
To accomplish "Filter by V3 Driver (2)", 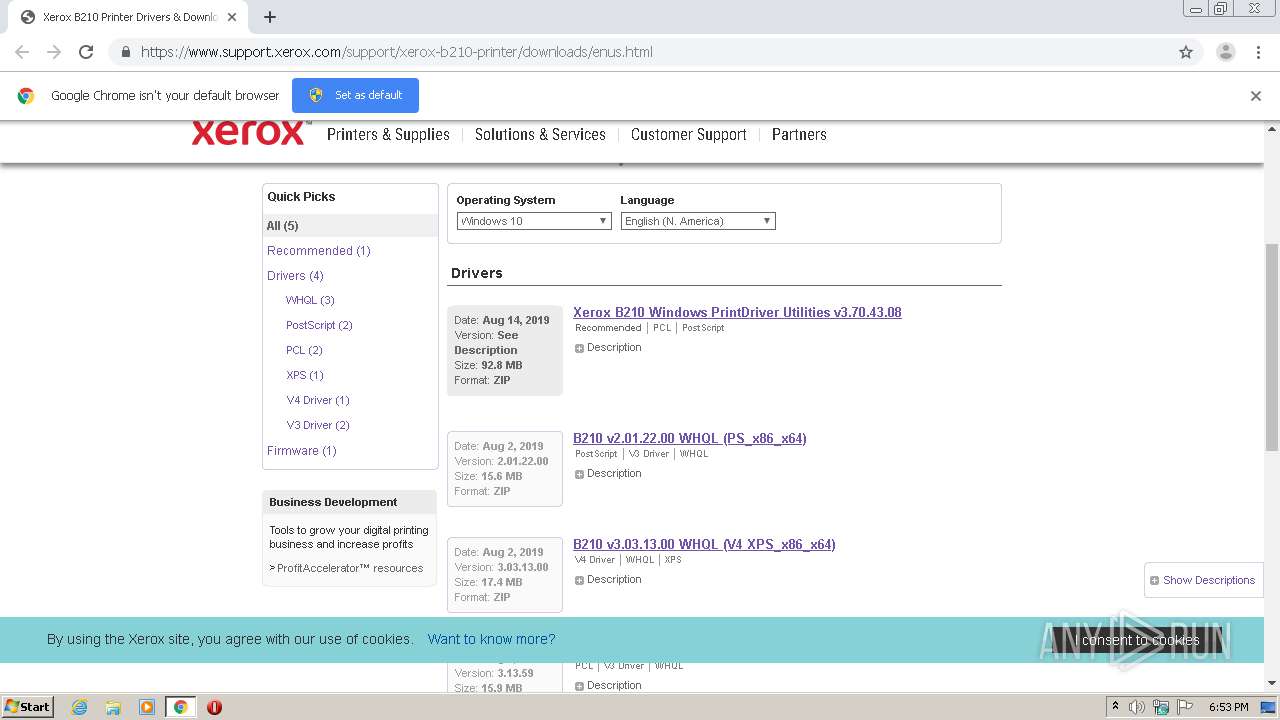I will (318, 425).
